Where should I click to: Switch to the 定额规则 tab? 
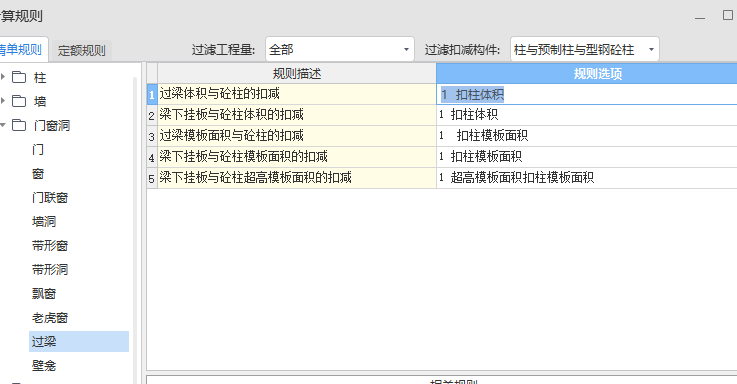81,50
